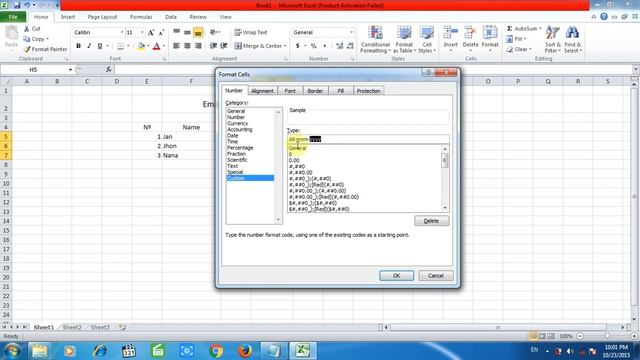The height and width of the screenshot is (360, 640).
Task: Click the Merge & Center button
Action: click(260, 46)
